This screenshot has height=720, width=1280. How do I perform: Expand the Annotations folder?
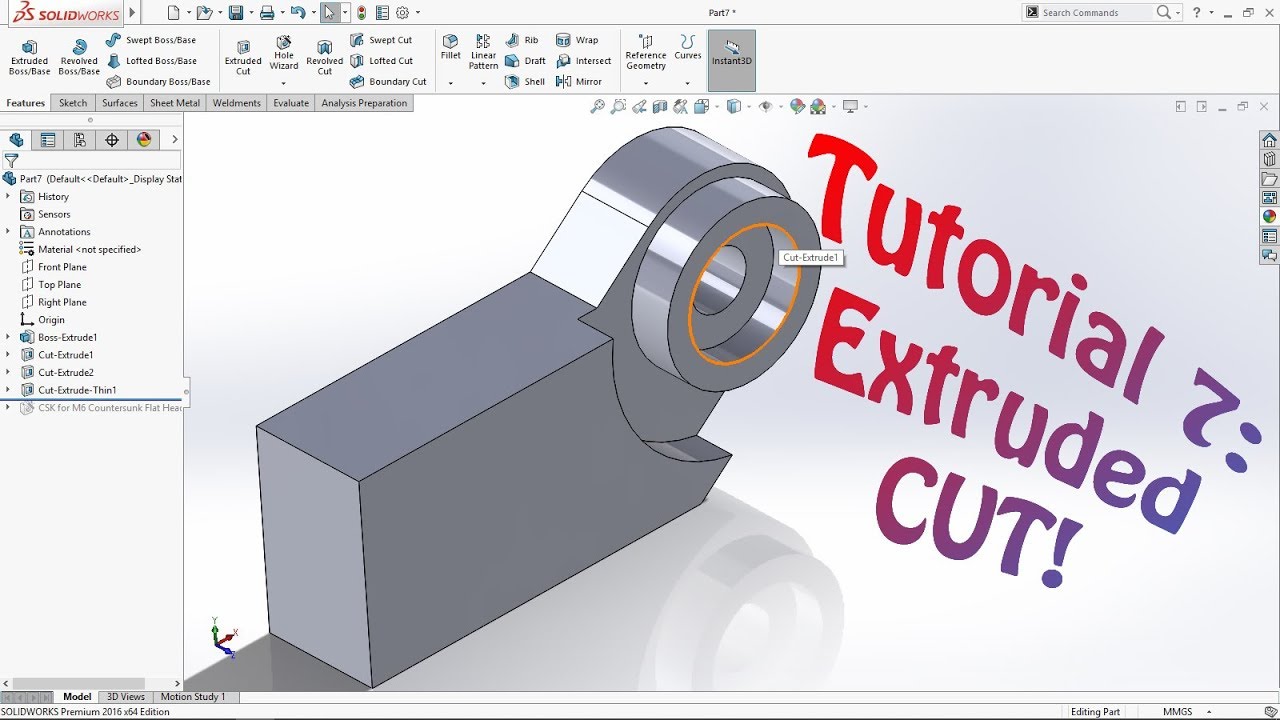pos(8,232)
